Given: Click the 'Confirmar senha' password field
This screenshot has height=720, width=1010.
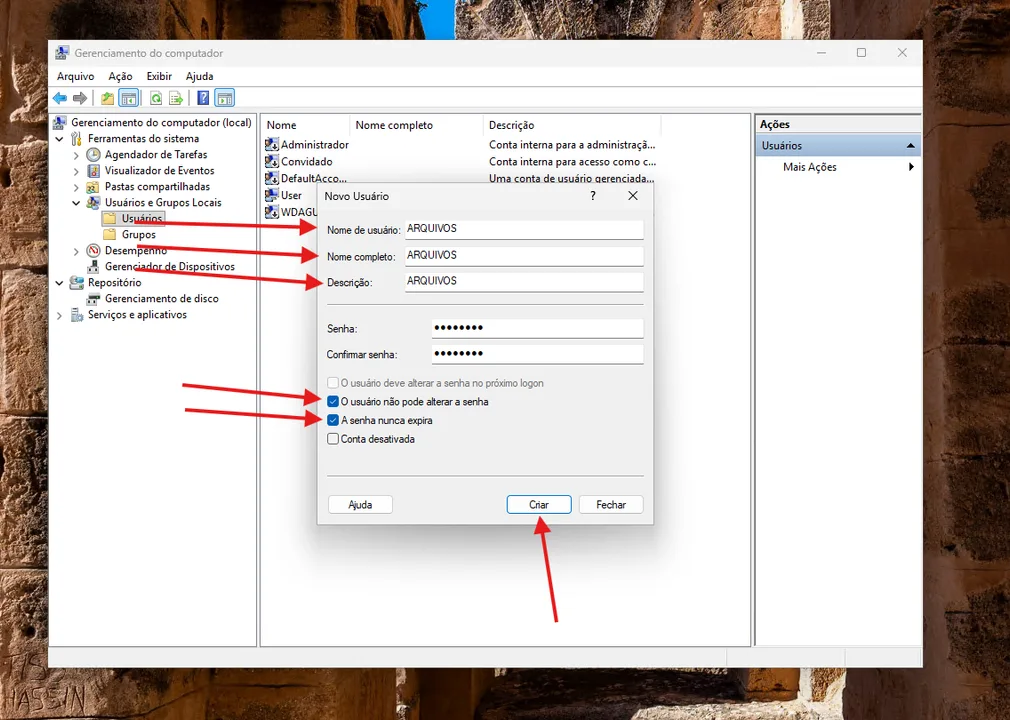Looking at the screenshot, I should click(538, 354).
